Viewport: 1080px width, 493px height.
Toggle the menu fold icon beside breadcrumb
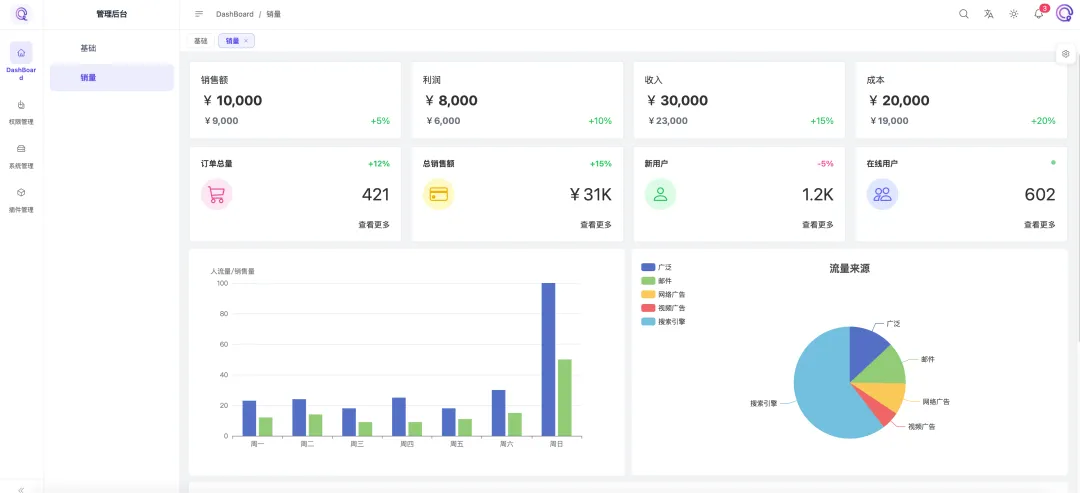click(199, 14)
